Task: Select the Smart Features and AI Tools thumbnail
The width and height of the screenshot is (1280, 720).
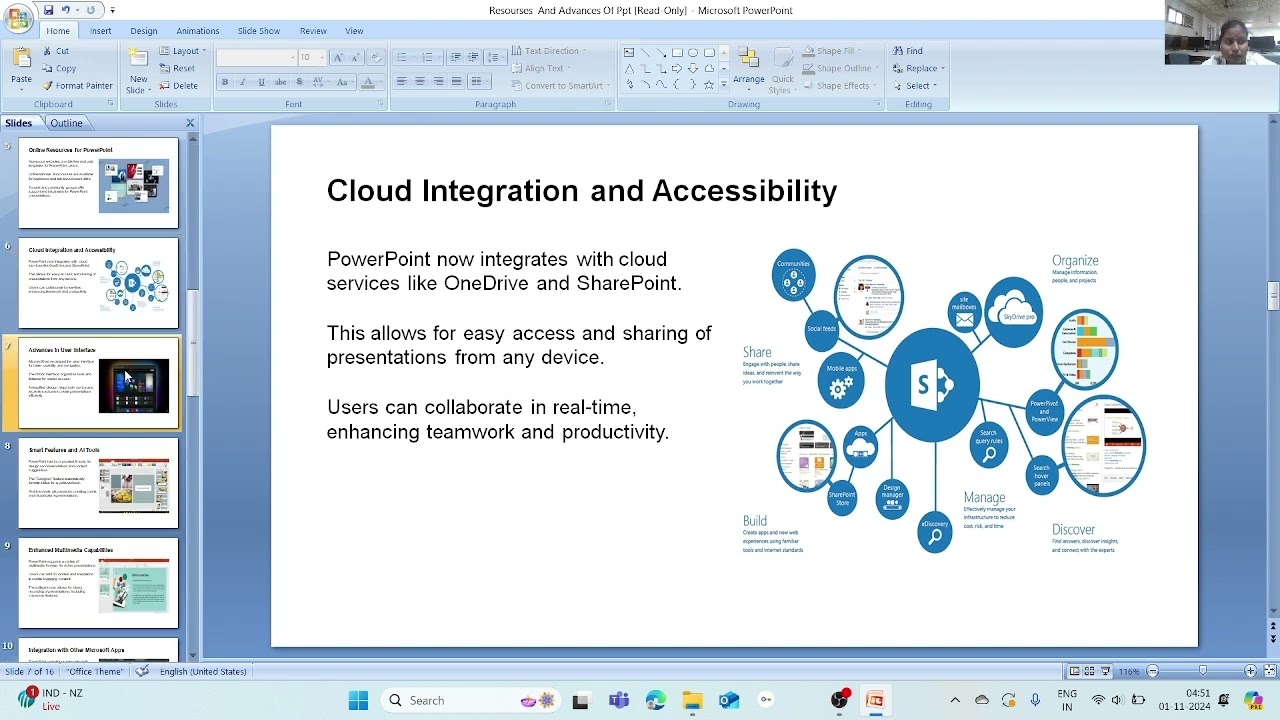Action: [x=98, y=482]
